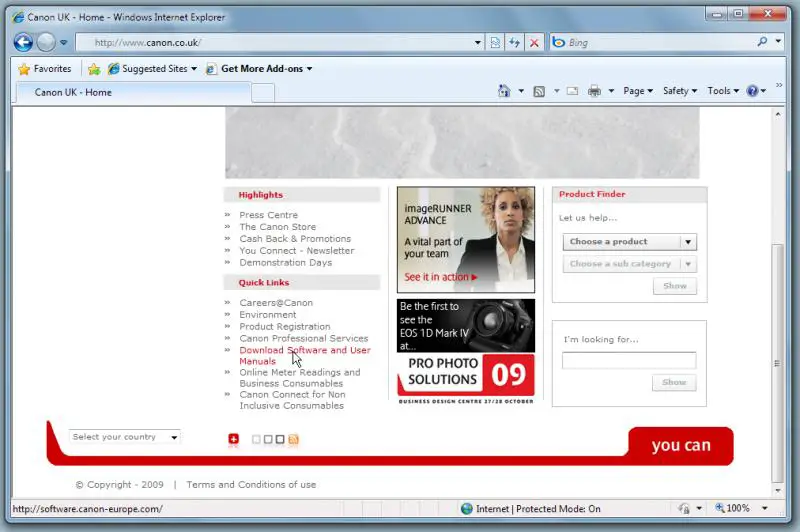Open the Product Registration link
The width and height of the screenshot is (800, 532).
pyautogui.click(x=285, y=326)
